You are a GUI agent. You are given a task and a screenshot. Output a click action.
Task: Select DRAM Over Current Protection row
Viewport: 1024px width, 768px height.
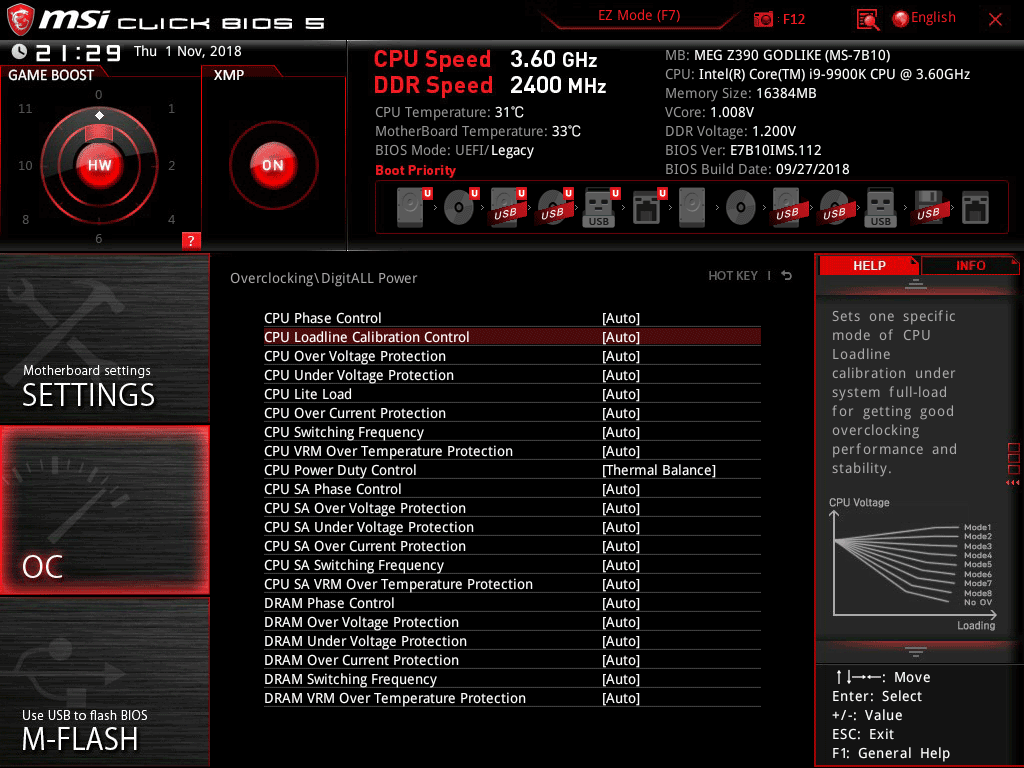[x=512, y=660]
